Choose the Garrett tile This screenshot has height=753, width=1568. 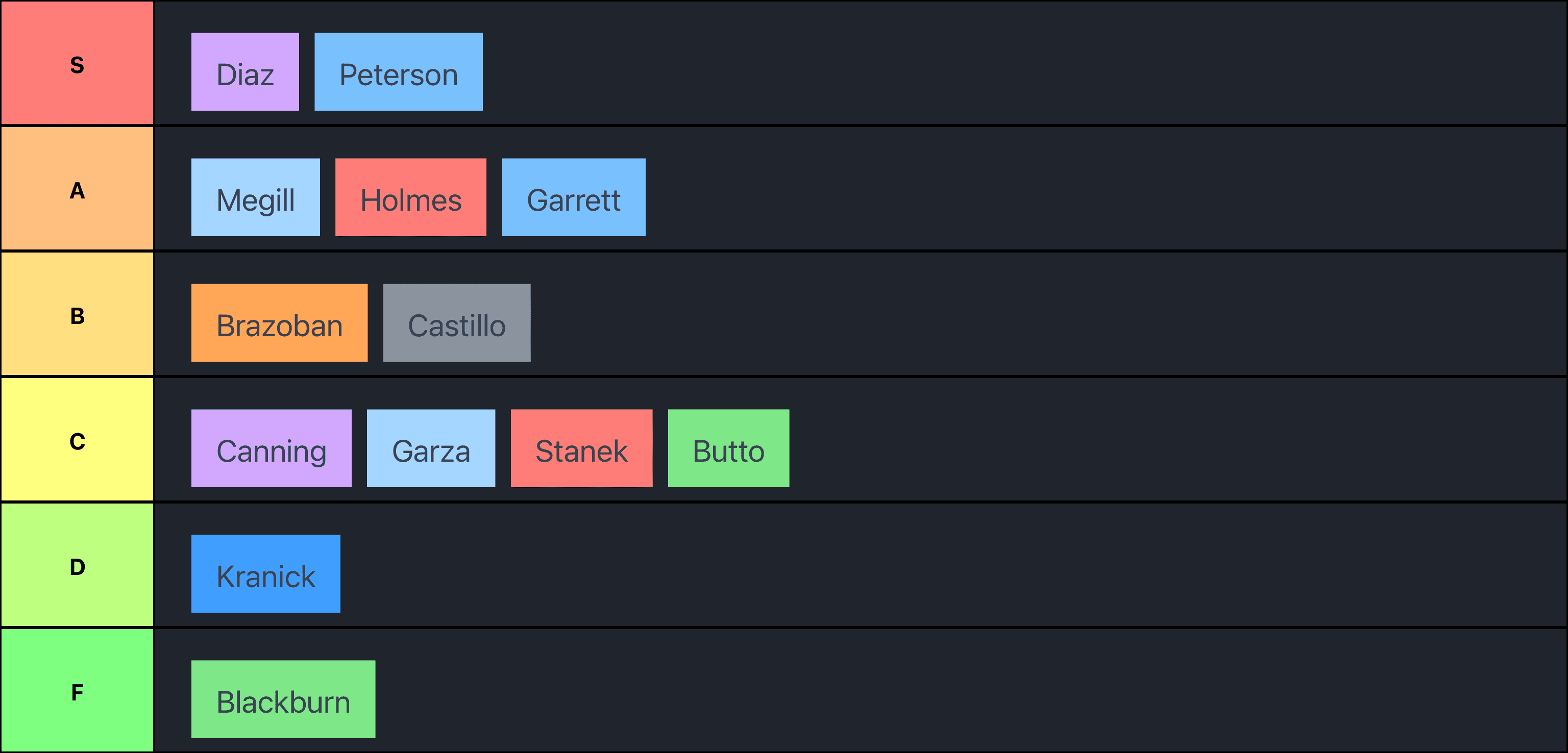[573, 197]
